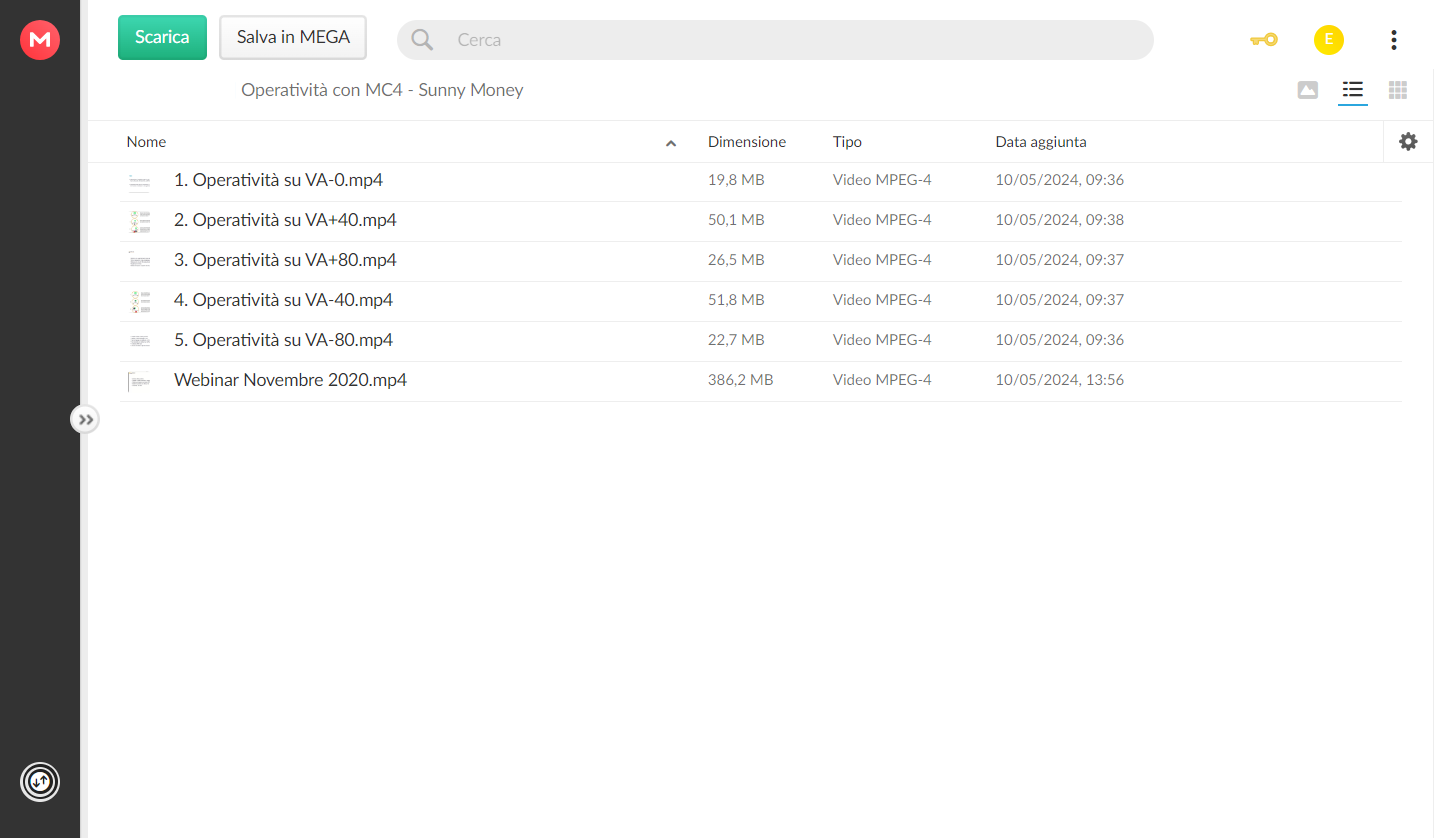Image resolution: width=1434 pixels, height=838 pixels.
Task: Click folder title Operatività con MC4 - Sunny Money
Action: tap(382, 90)
